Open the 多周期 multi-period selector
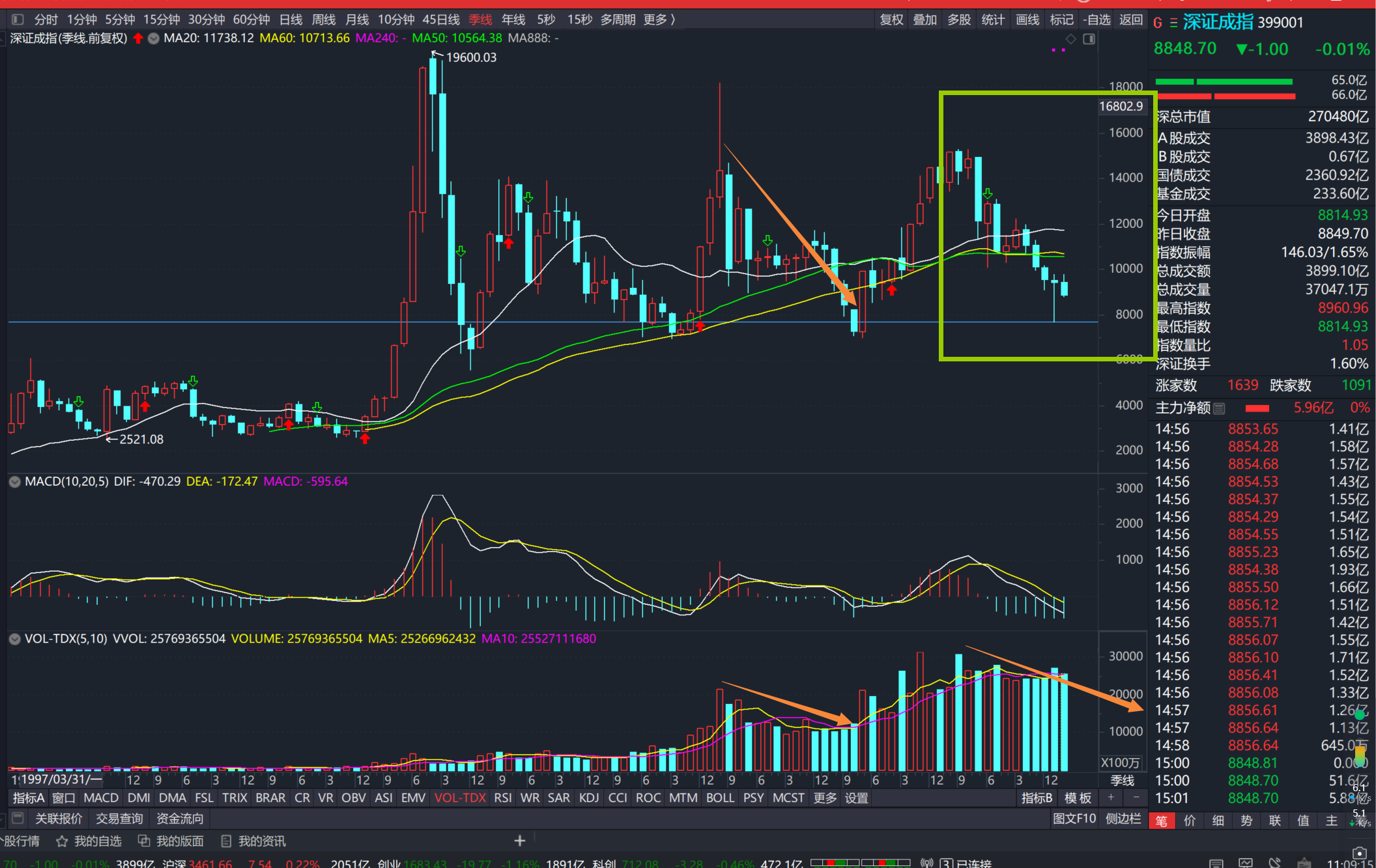Image resolution: width=1376 pixels, height=868 pixels. pyautogui.click(x=617, y=20)
